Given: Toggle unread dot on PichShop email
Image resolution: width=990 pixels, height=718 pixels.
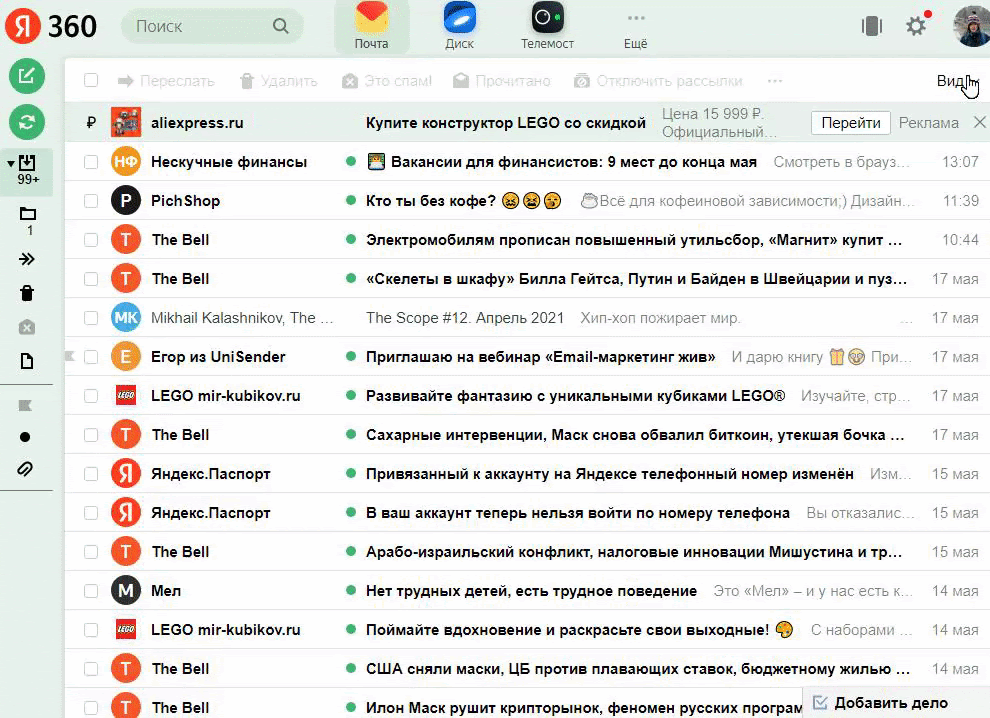Looking at the screenshot, I should click(x=351, y=201).
